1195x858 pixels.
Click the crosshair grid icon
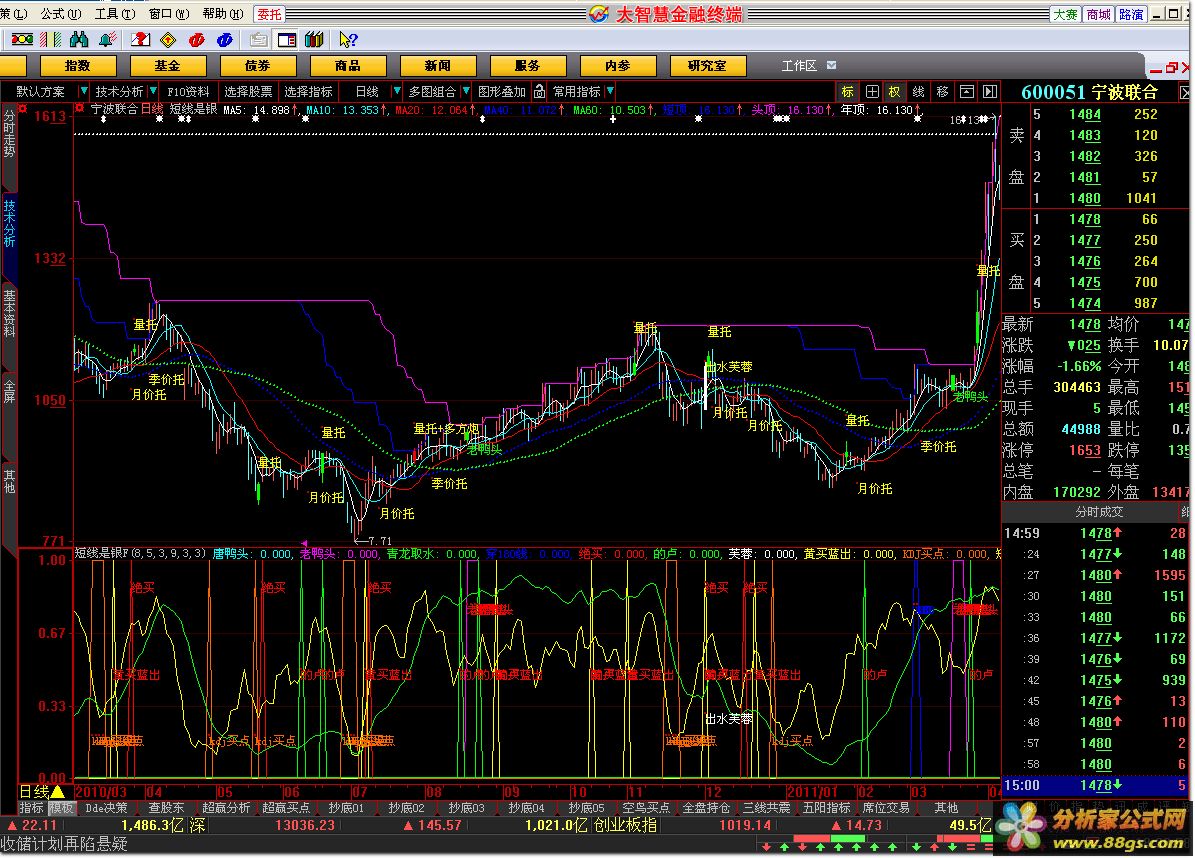pyautogui.click(x=872, y=91)
